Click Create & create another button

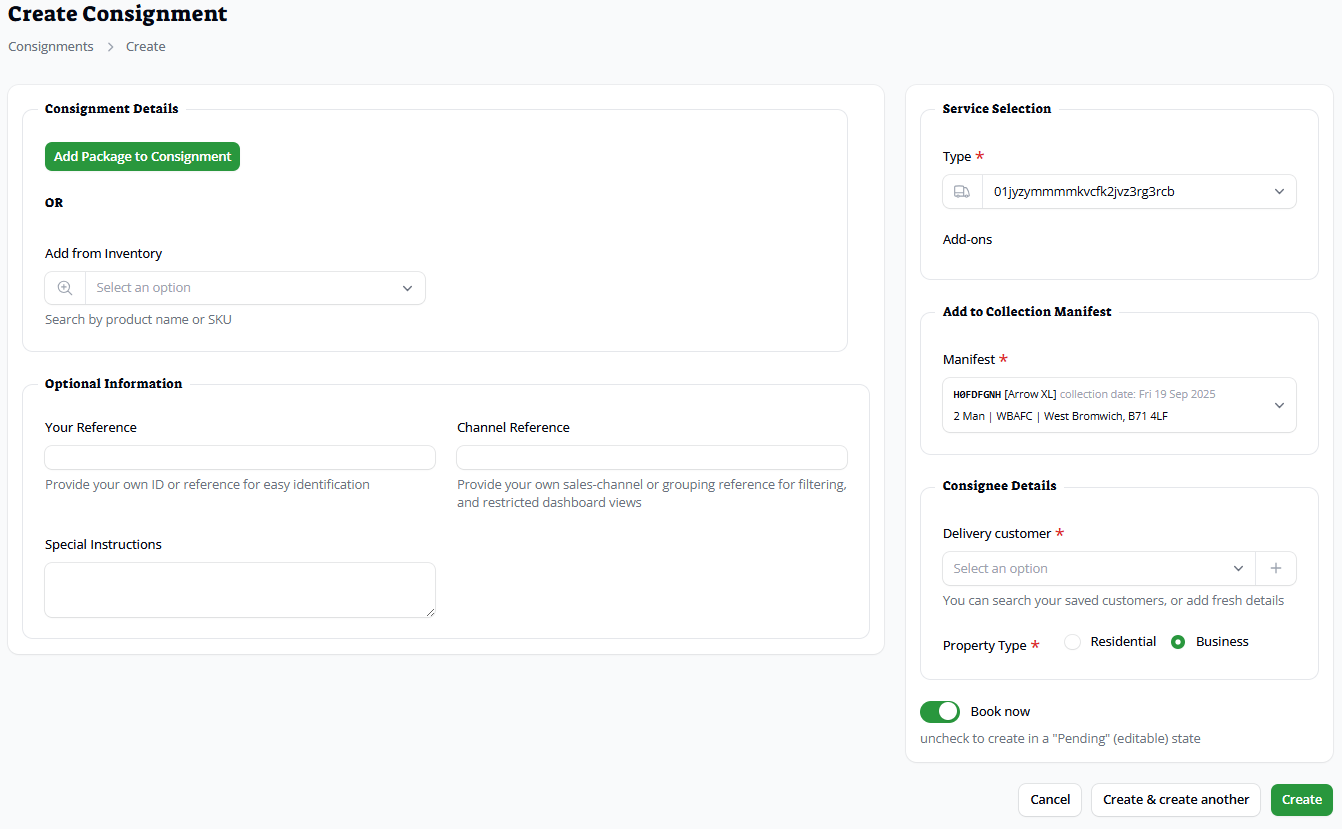tap(1175, 799)
